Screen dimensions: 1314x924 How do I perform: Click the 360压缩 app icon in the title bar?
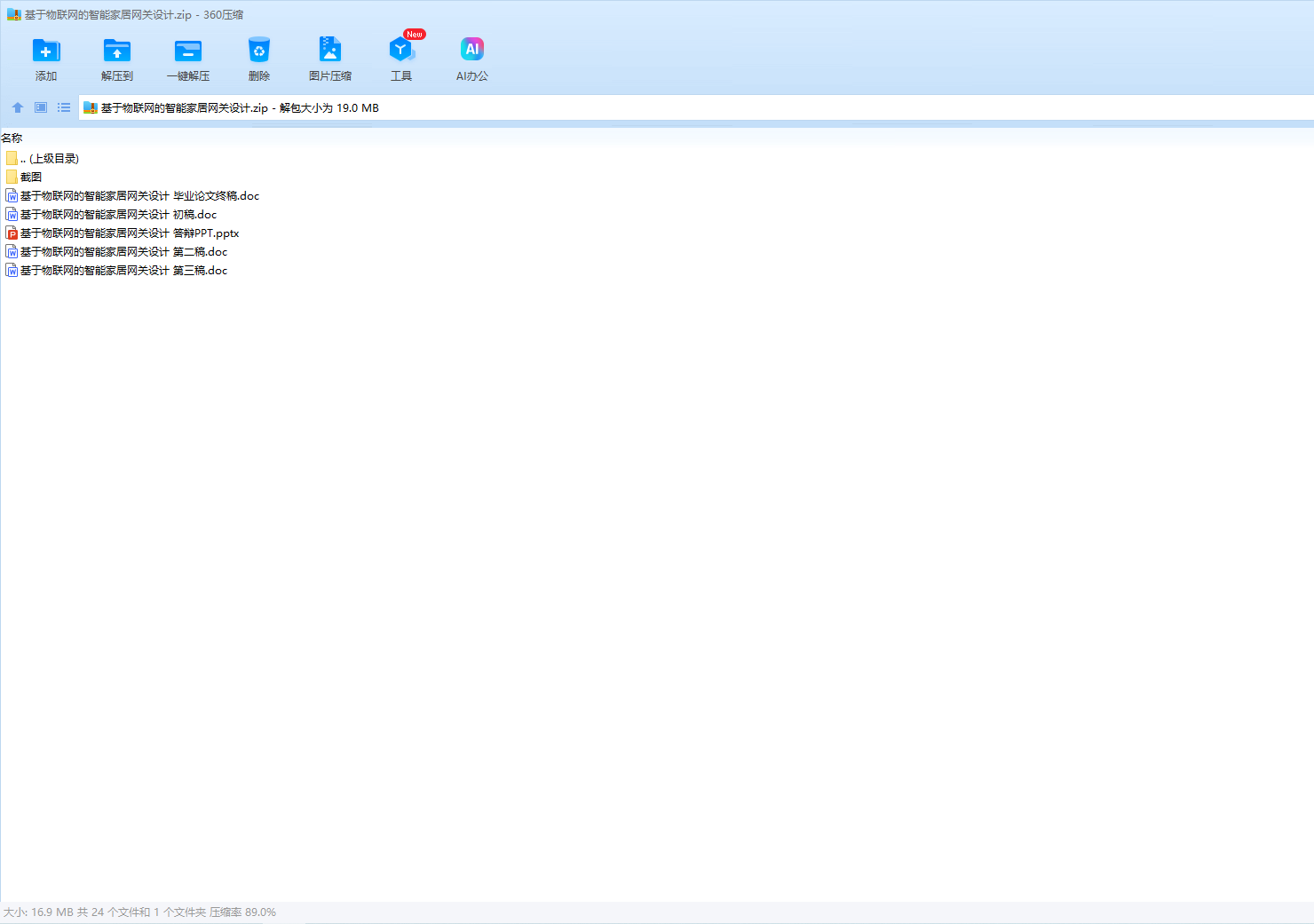pos(14,15)
